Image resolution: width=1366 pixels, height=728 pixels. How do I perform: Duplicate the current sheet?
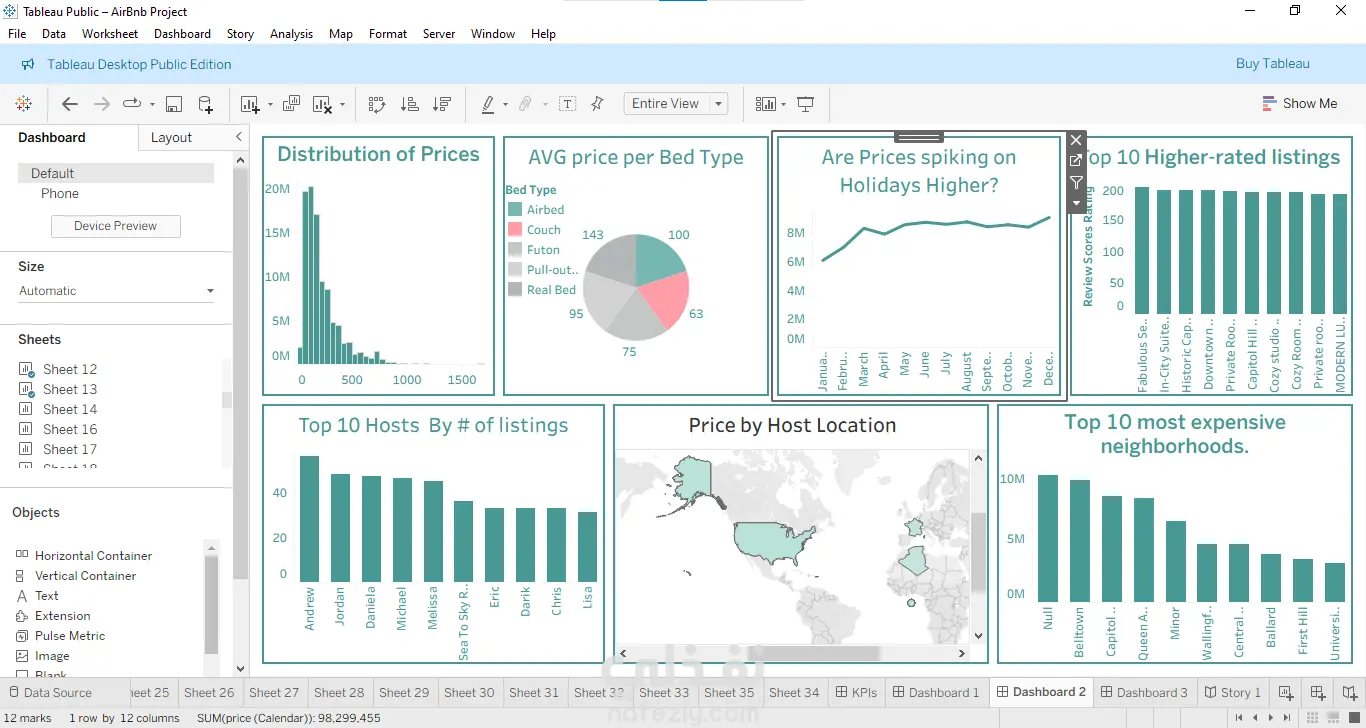291,104
